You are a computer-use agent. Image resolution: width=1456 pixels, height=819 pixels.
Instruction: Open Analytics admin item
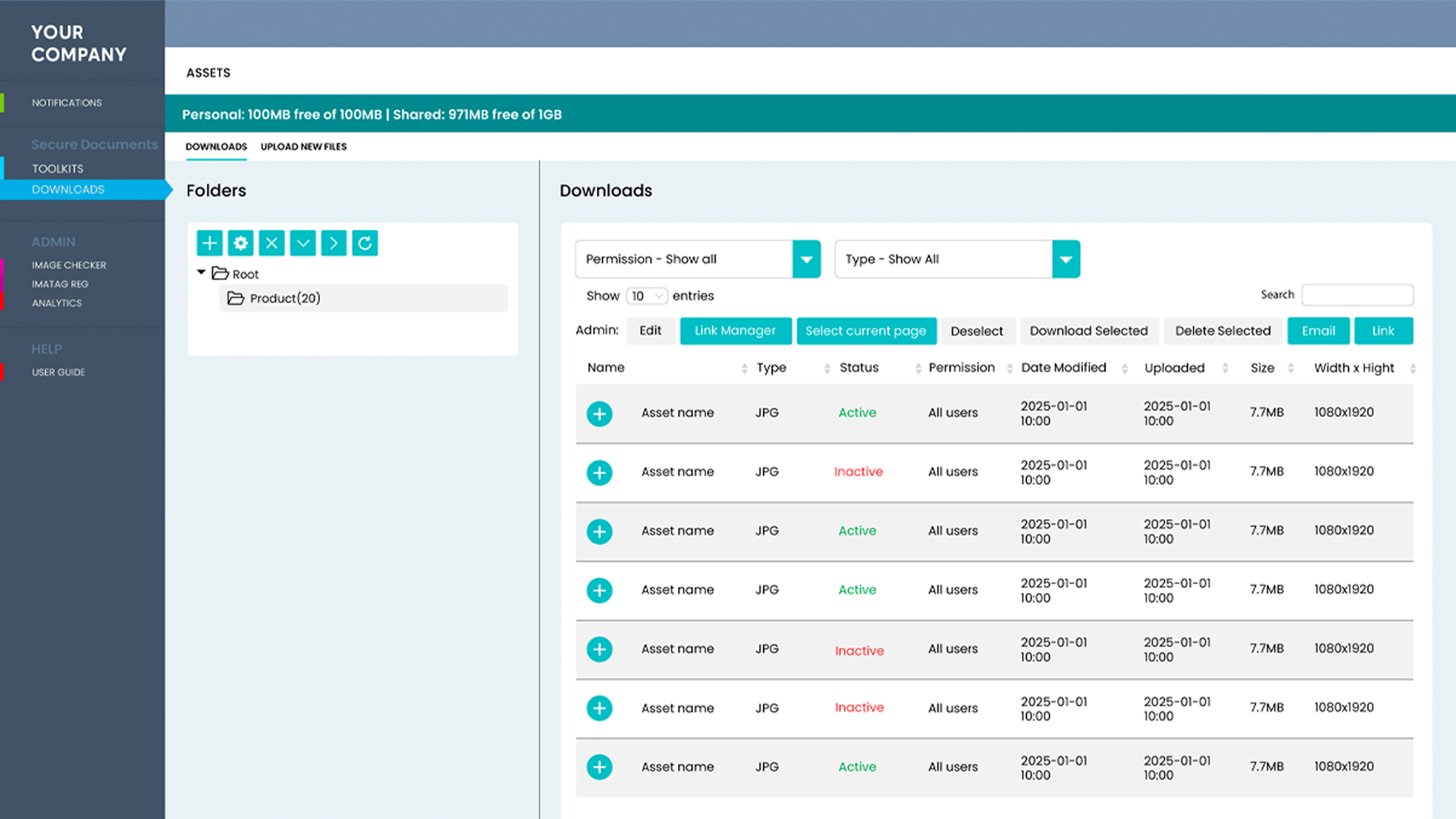click(x=57, y=303)
